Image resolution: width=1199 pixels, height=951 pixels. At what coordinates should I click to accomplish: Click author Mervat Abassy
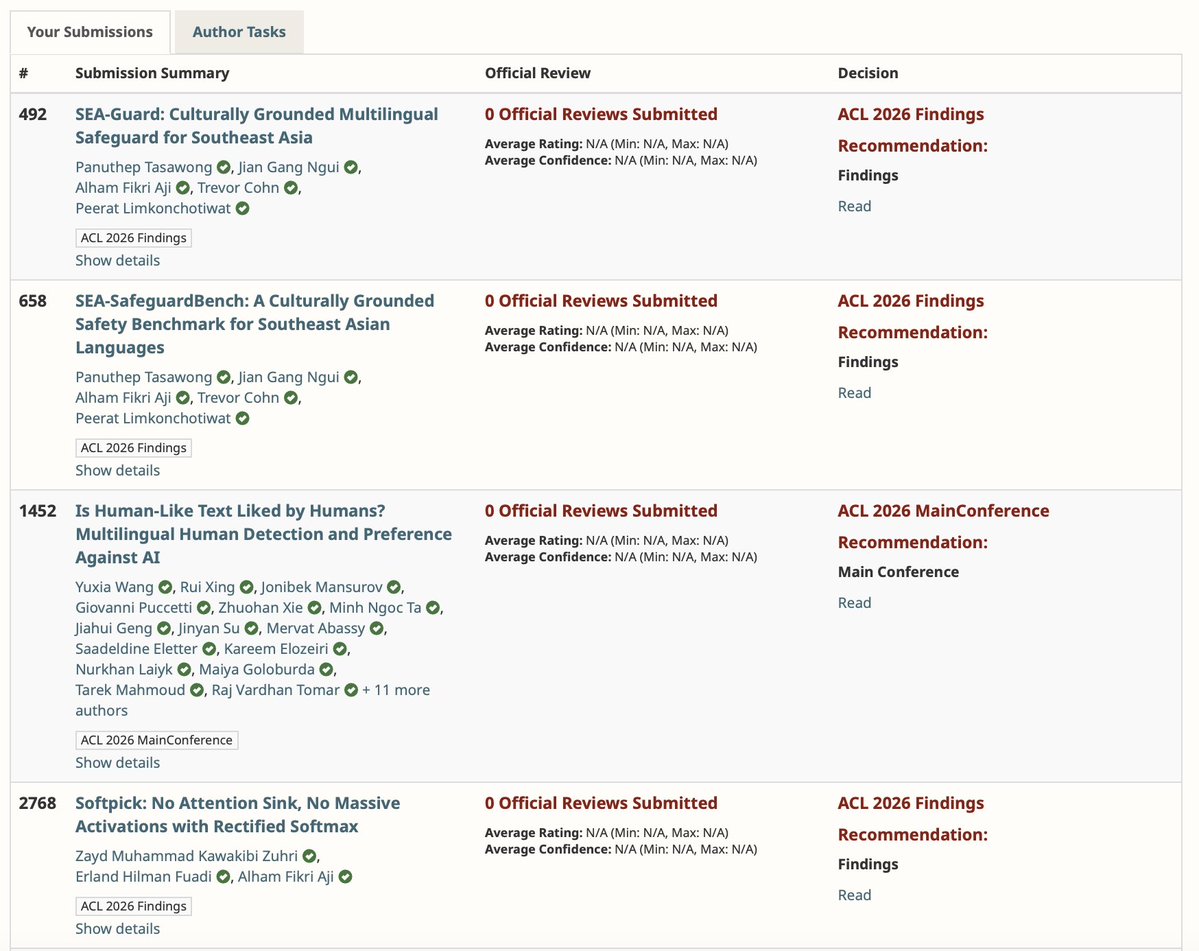point(315,628)
